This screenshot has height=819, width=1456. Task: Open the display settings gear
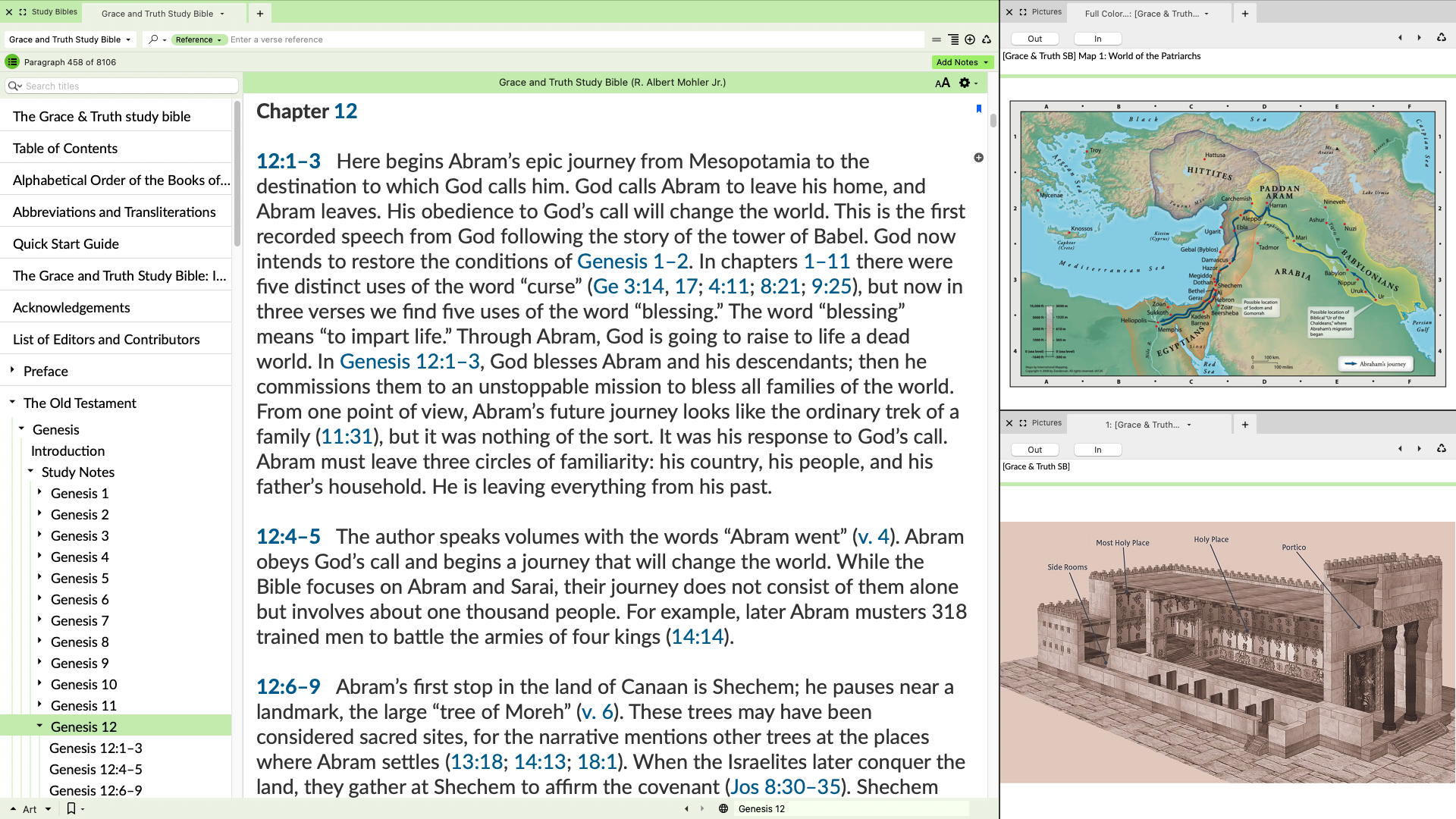968,83
